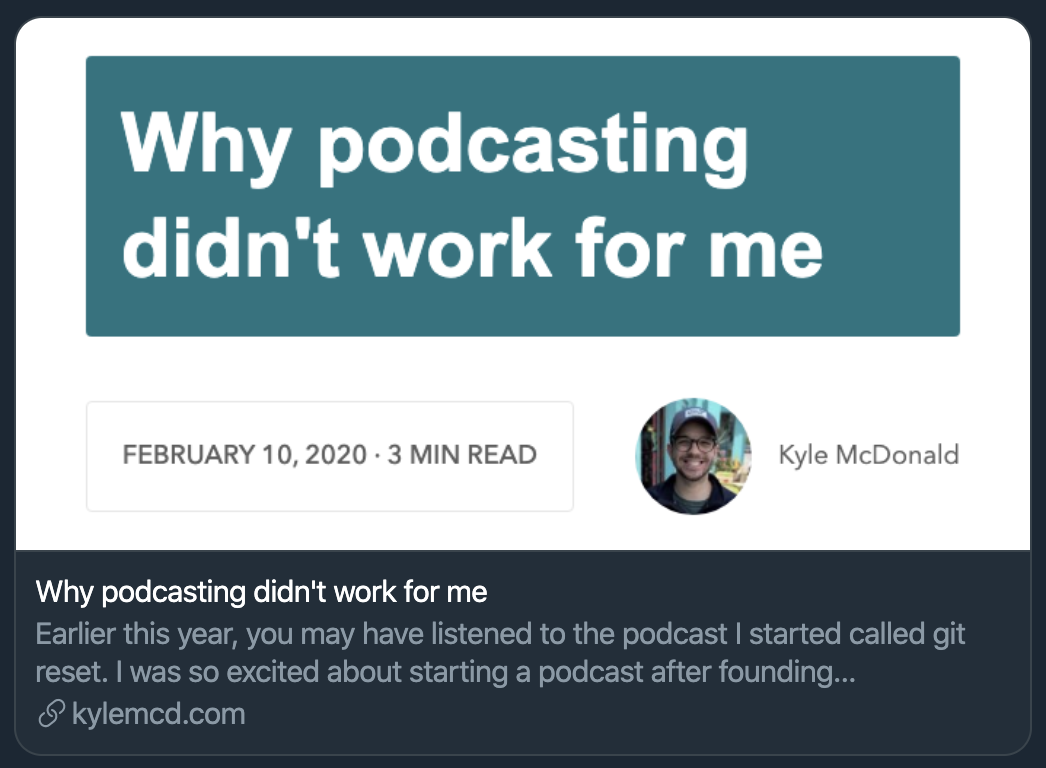Click the teal banner headline image
Screen dimensions: 1046x768
click(523, 196)
